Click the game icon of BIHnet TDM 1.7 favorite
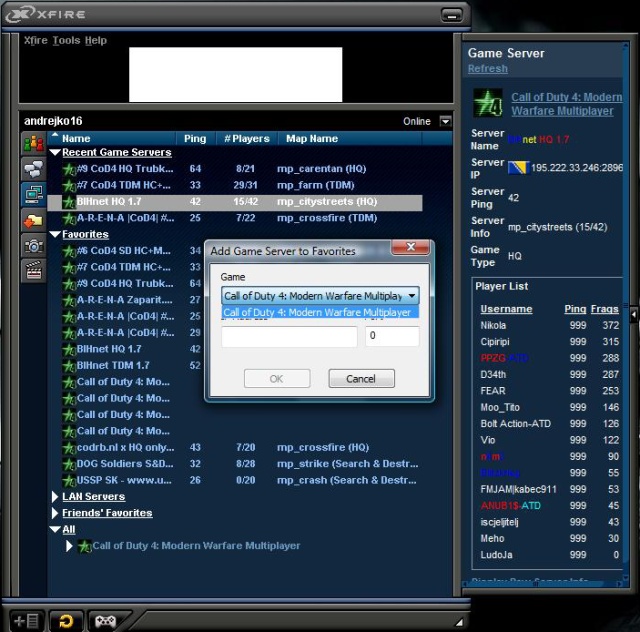 [x=69, y=366]
